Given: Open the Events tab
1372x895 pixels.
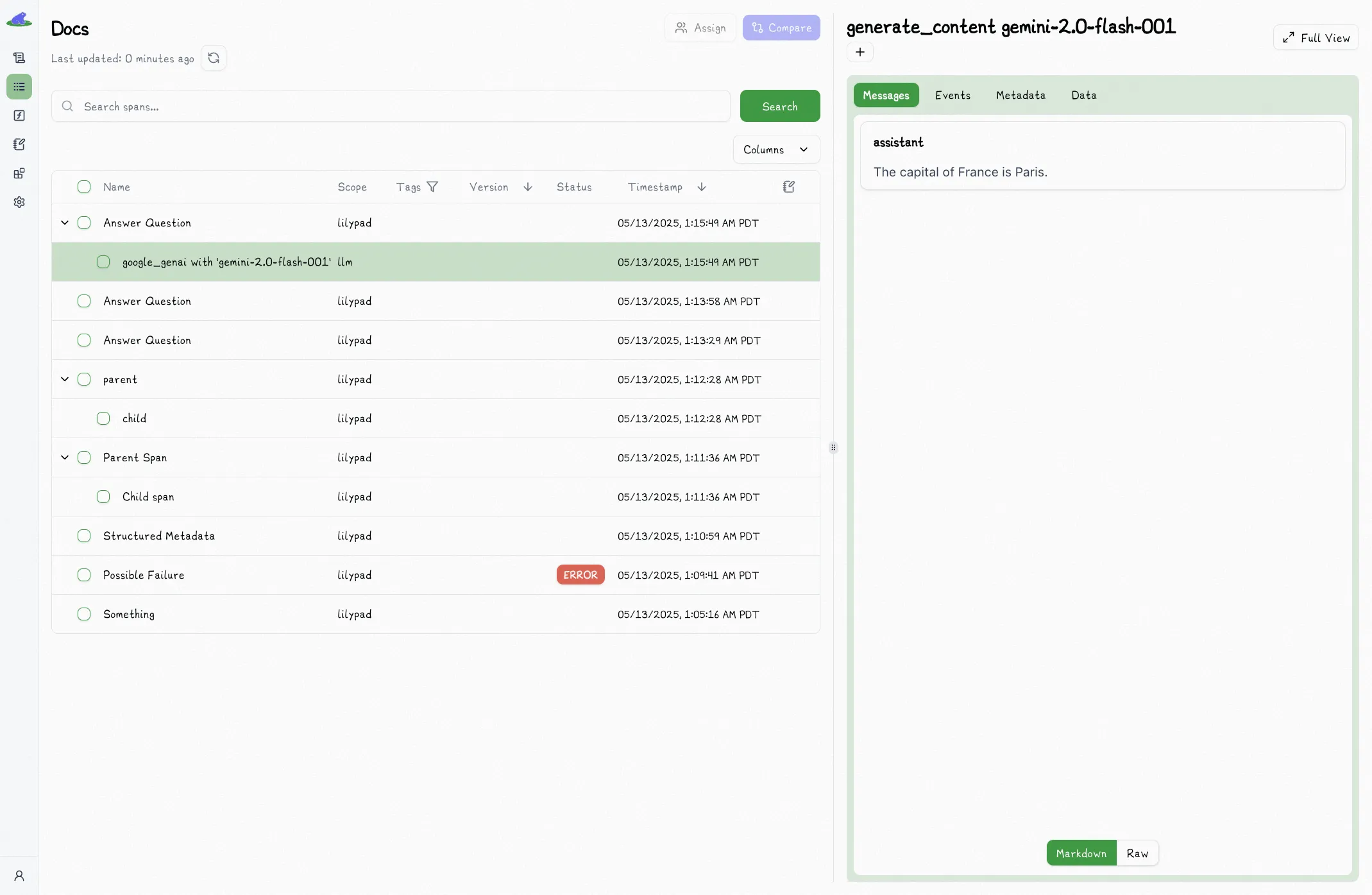Looking at the screenshot, I should click(953, 95).
